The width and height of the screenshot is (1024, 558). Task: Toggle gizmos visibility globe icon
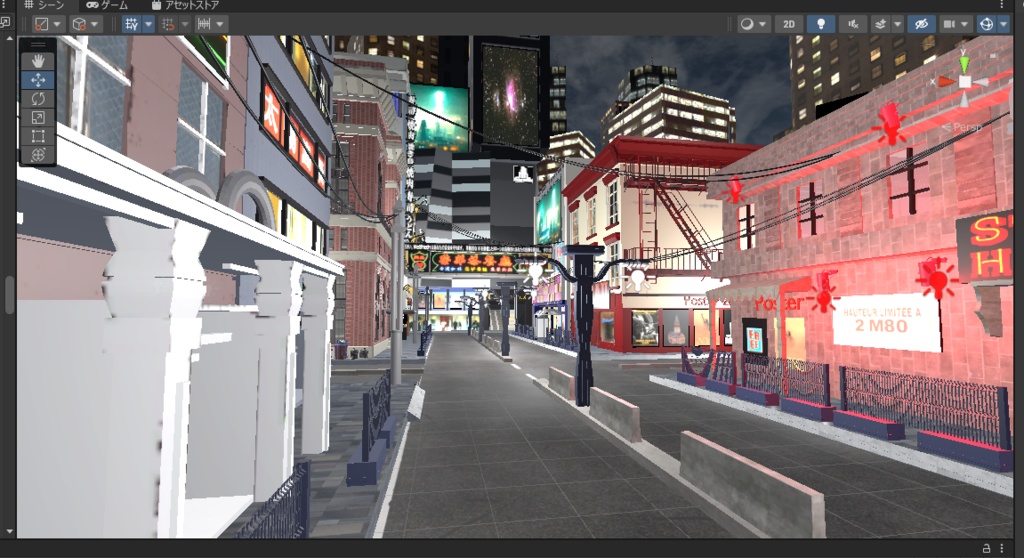pos(986,24)
